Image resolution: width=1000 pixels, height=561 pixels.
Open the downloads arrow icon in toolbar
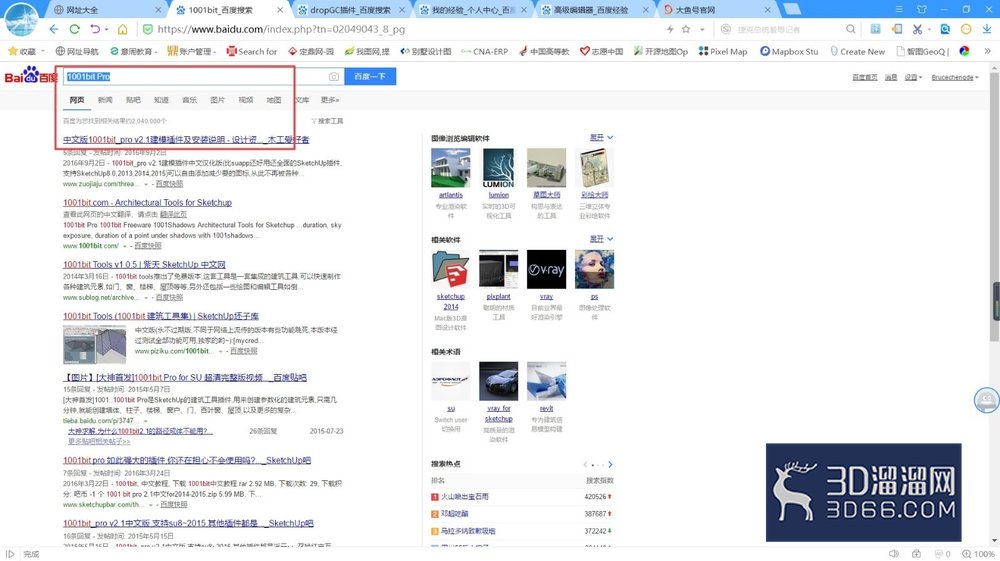[987, 29]
